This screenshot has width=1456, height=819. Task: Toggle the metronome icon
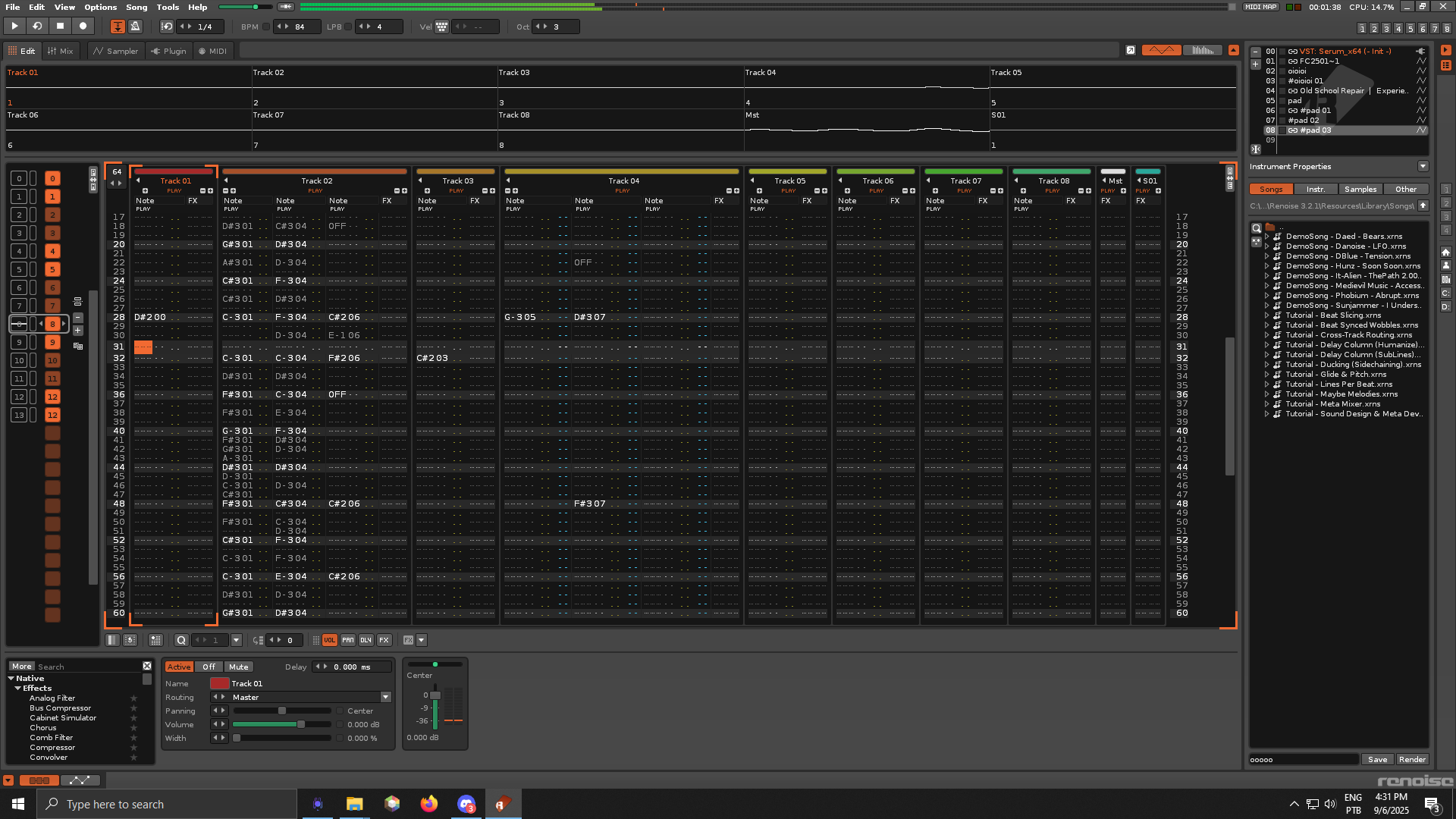136,27
